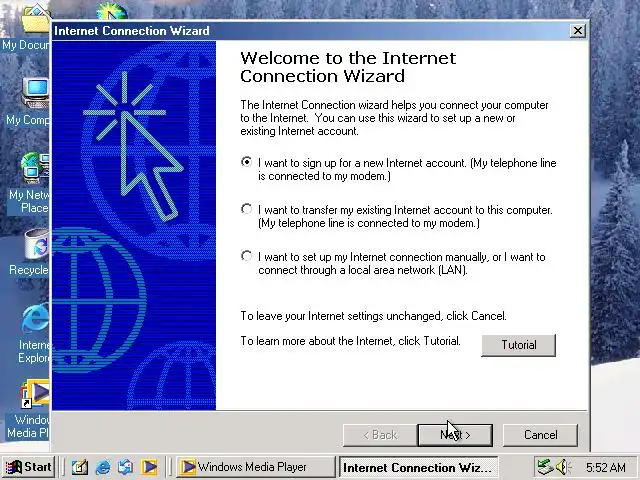This screenshot has width=640, height=480.
Task: Click the Show Desktop quick launch icon
Action: tap(80, 467)
